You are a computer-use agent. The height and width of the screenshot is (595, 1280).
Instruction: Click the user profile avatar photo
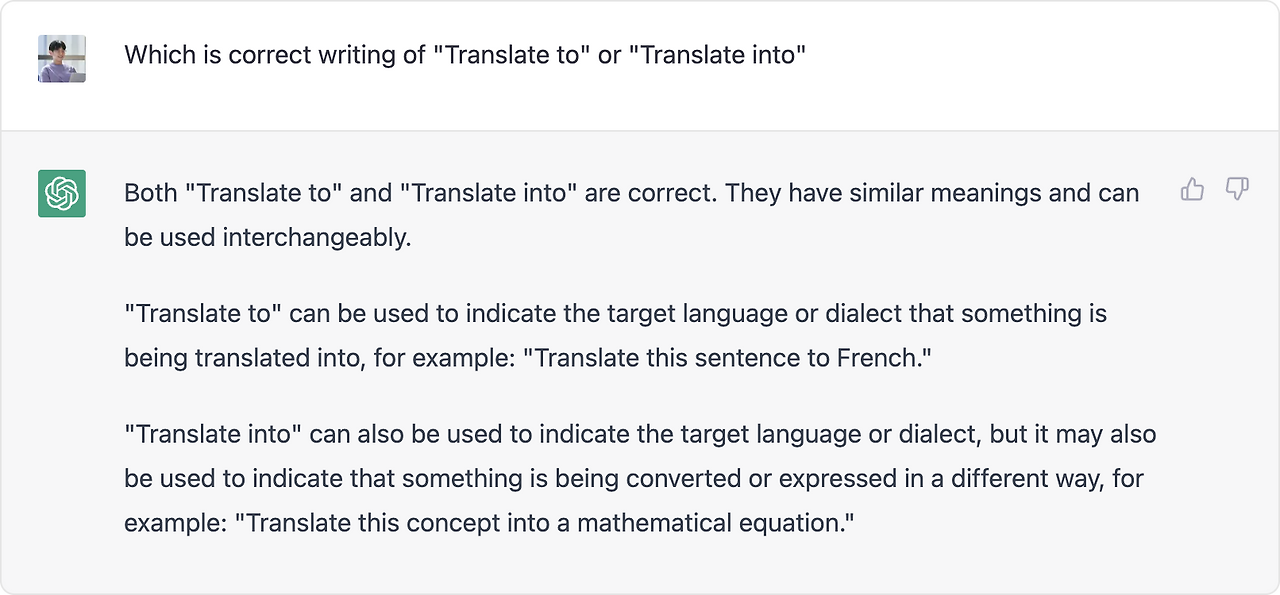[62, 58]
